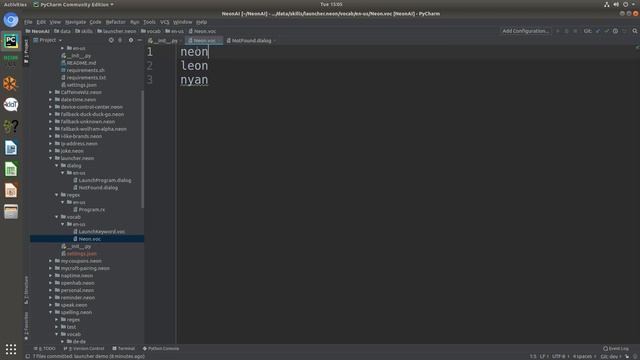640x360 pixels.
Task: Click Show Applications grid icon
Action: click(x=11, y=349)
